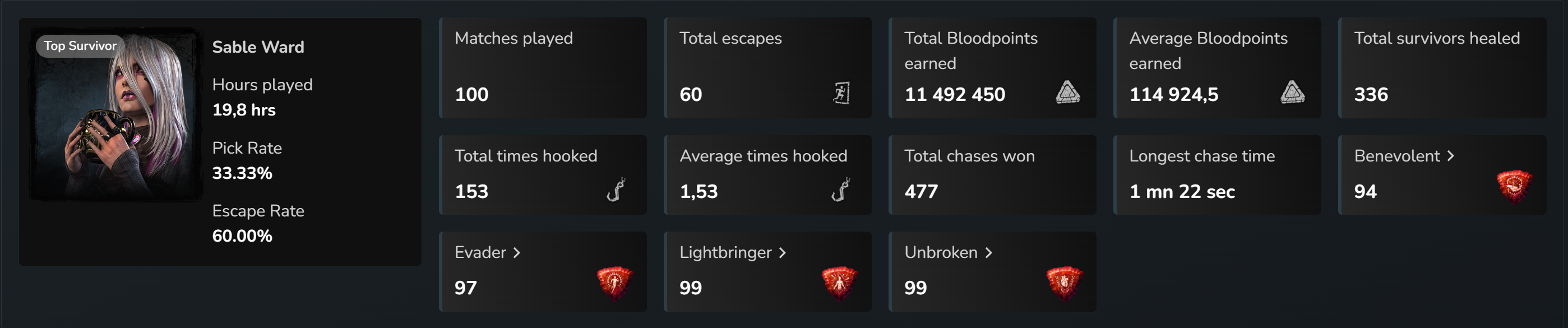Screen dimensions: 1568x328
Task: Open the Lightbringer breakdown chevron
Action: click(x=783, y=252)
